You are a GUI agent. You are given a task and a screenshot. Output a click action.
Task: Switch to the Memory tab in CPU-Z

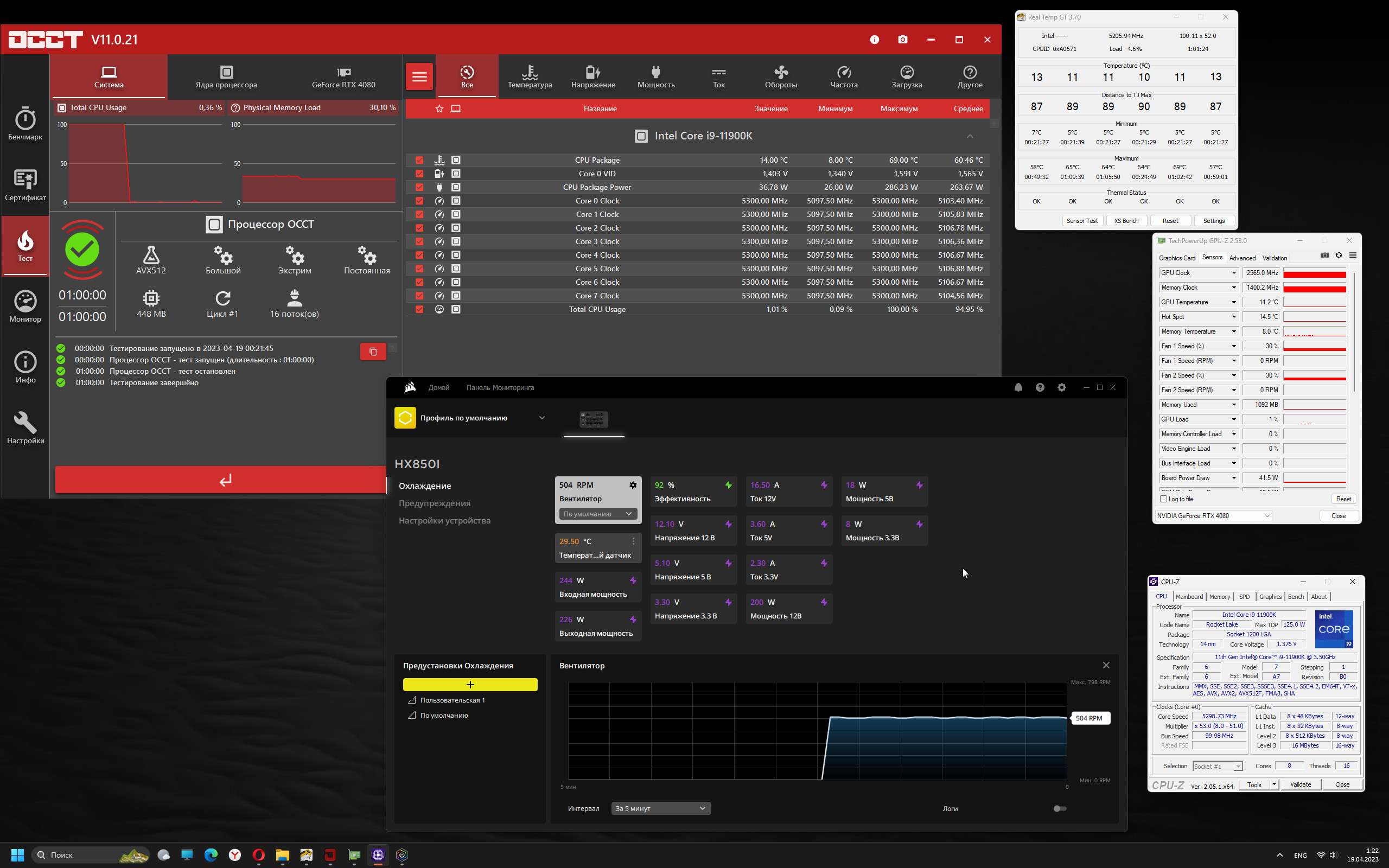pos(1219,596)
